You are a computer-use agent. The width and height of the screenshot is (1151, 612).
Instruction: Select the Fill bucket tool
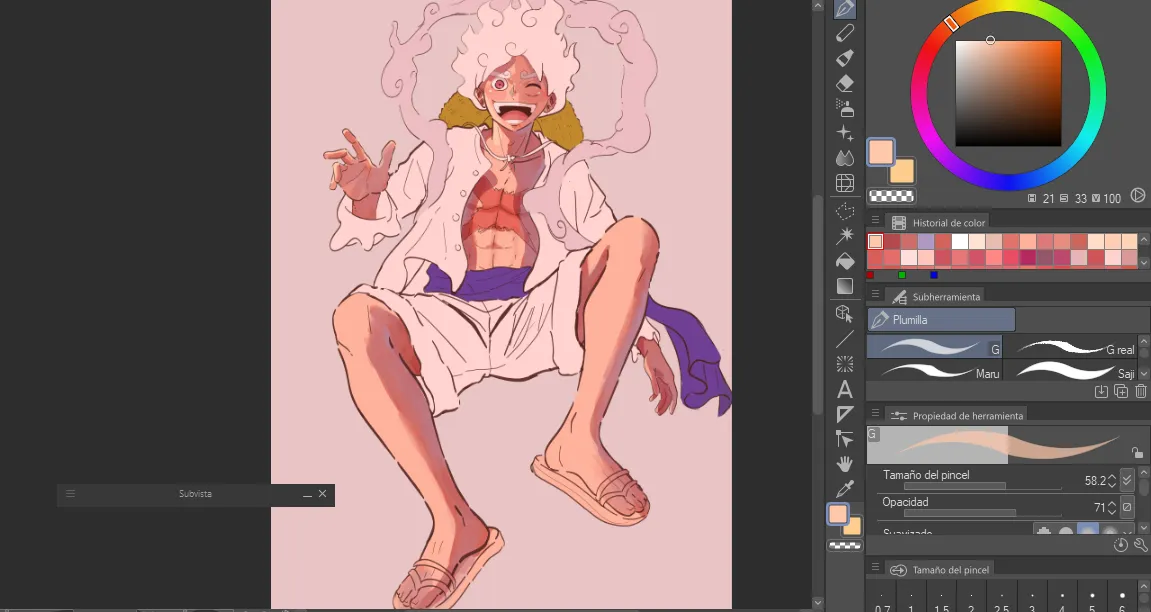click(x=845, y=261)
